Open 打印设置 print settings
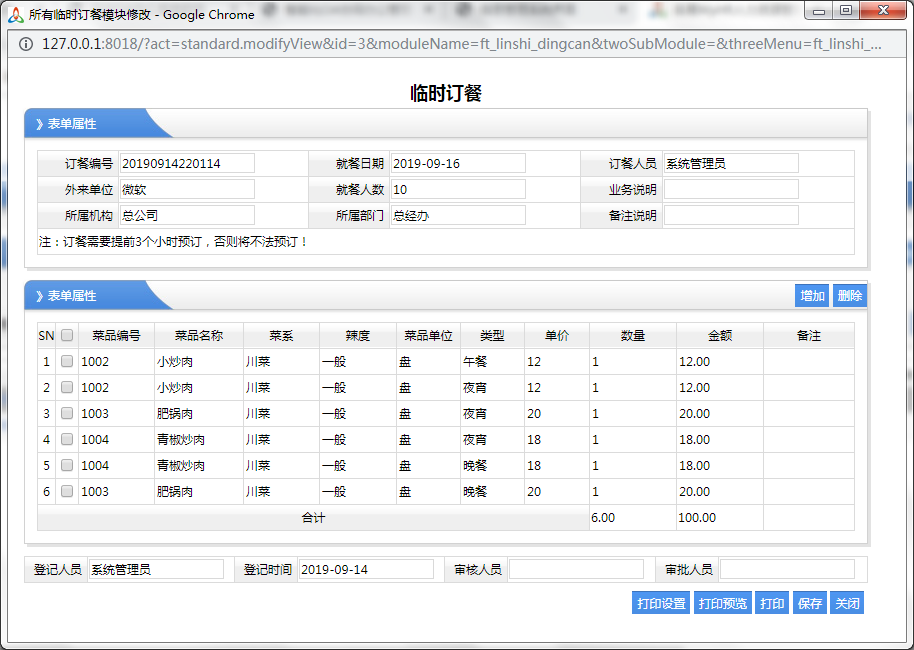 pyautogui.click(x=662, y=603)
